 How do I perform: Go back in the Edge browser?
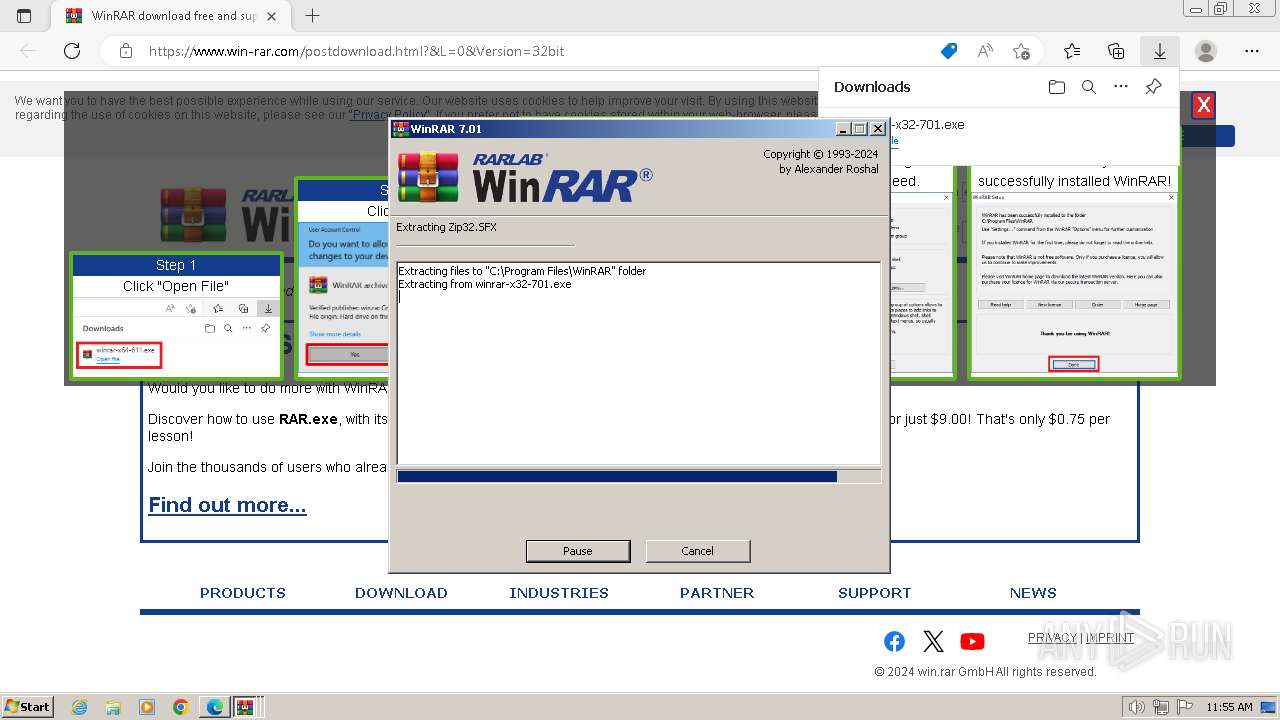tap(28, 51)
